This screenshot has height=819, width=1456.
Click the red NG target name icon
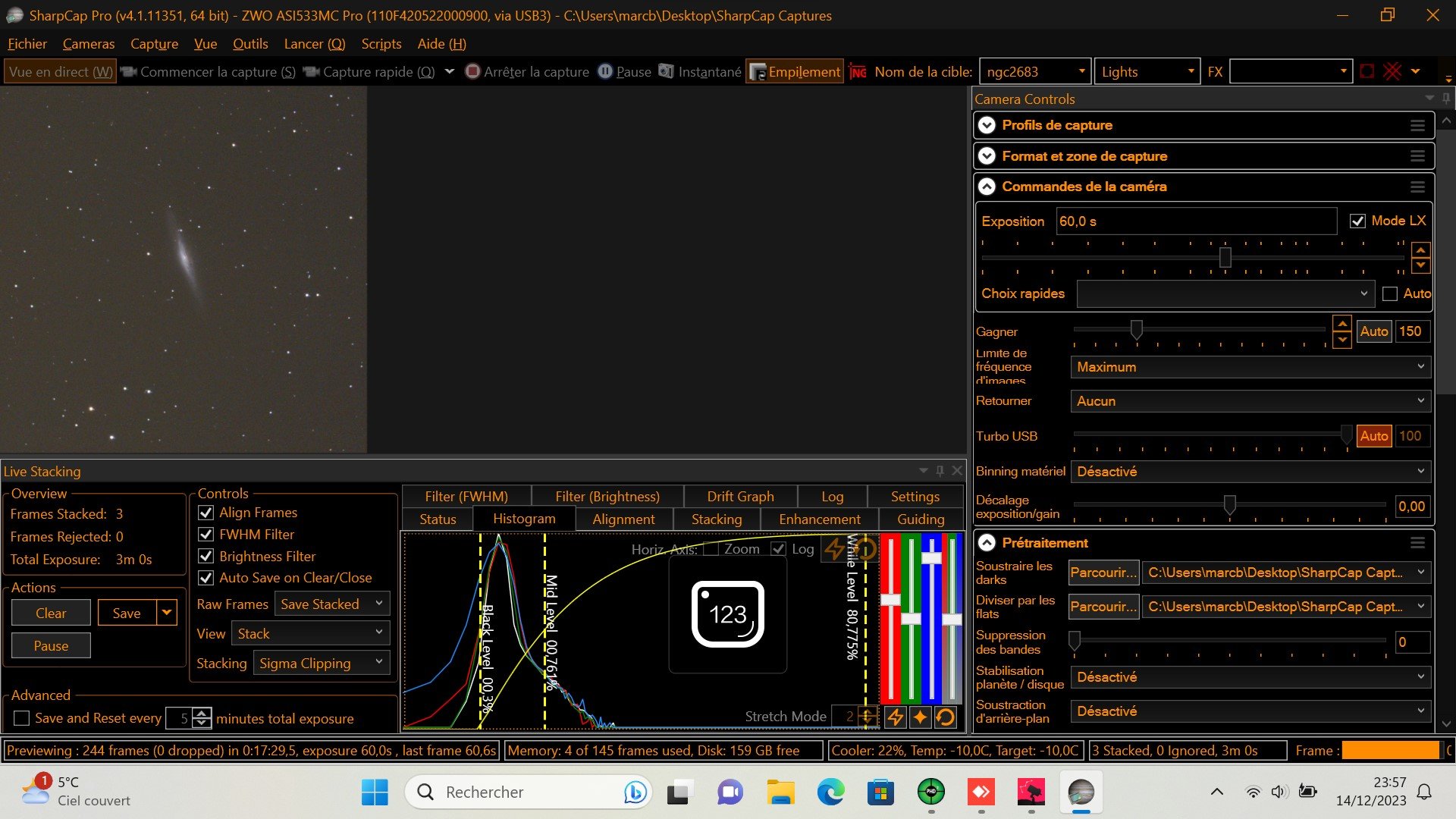(x=858, y=71)
